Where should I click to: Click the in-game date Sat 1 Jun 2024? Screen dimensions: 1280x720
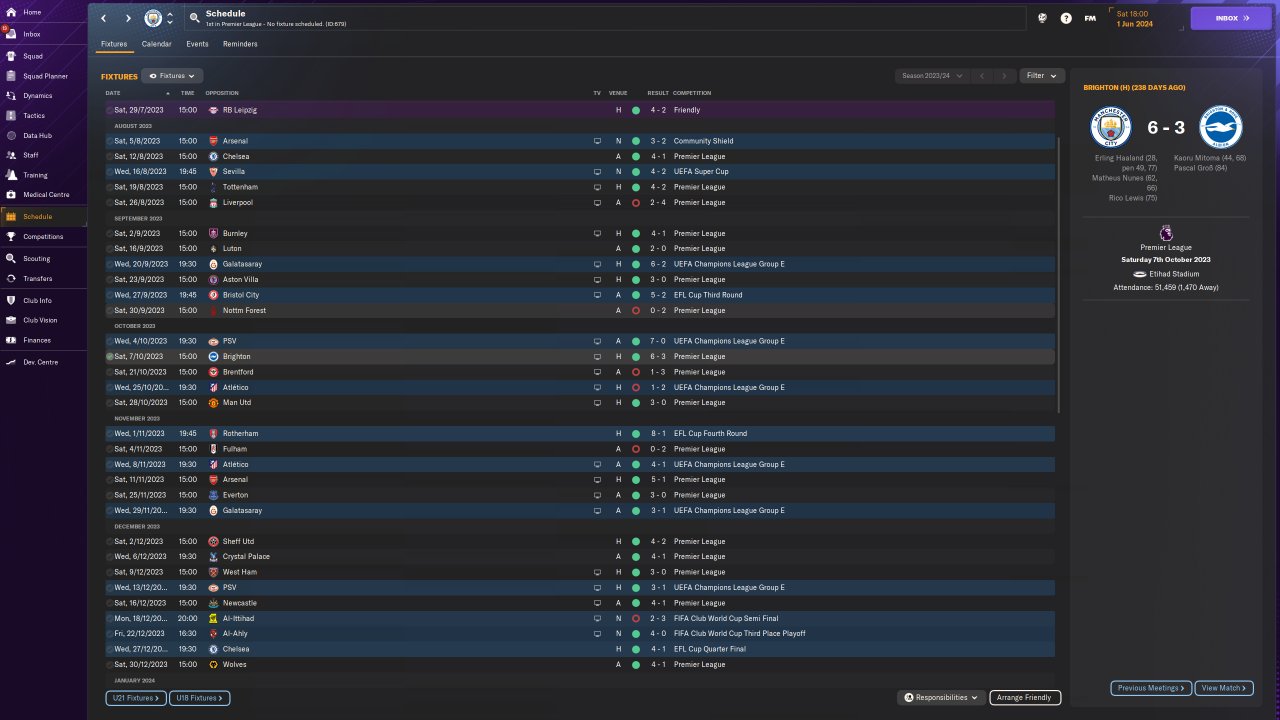(x=1135, y=18)
